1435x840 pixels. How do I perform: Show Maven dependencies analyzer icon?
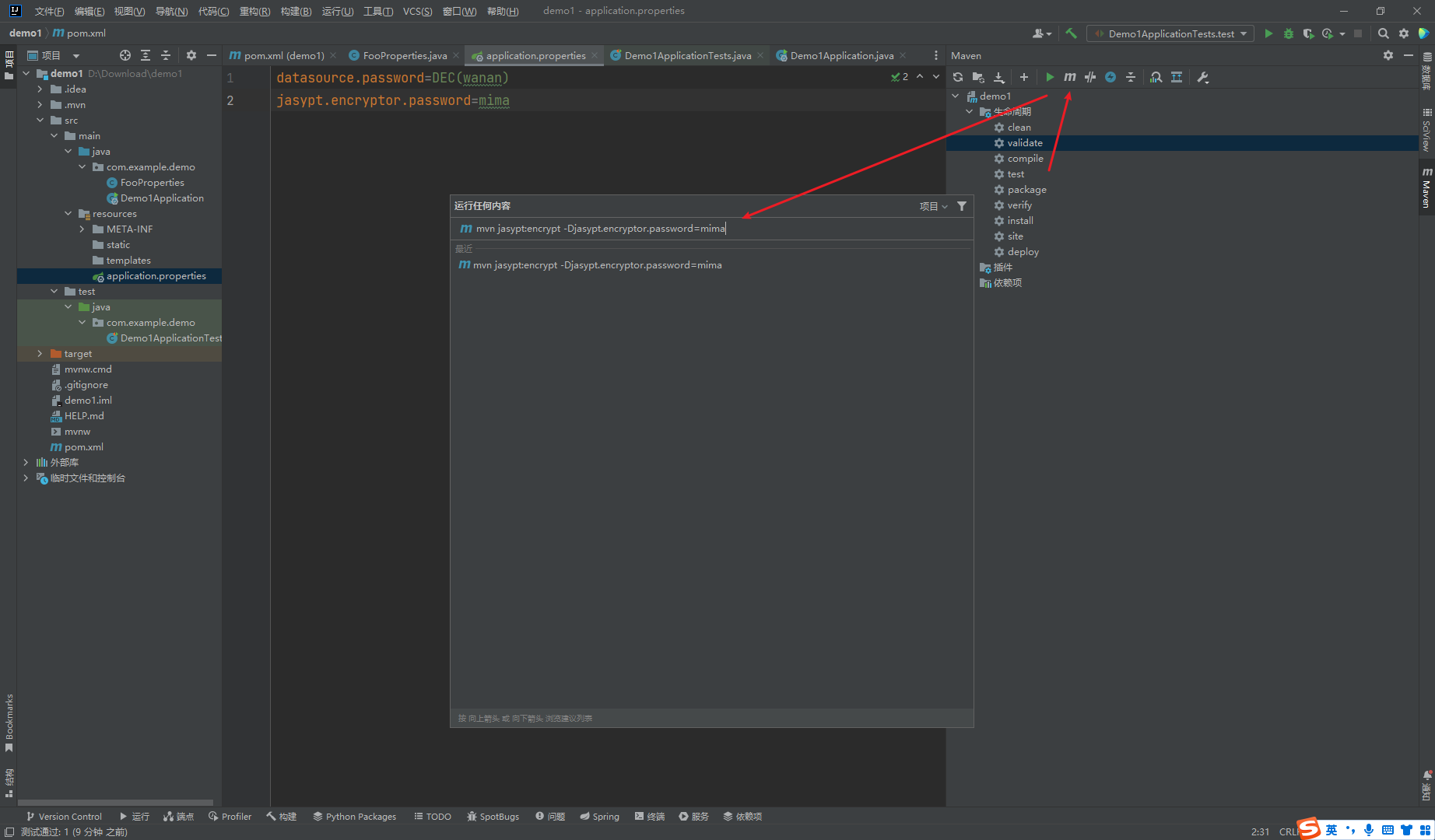(1156, 77)
